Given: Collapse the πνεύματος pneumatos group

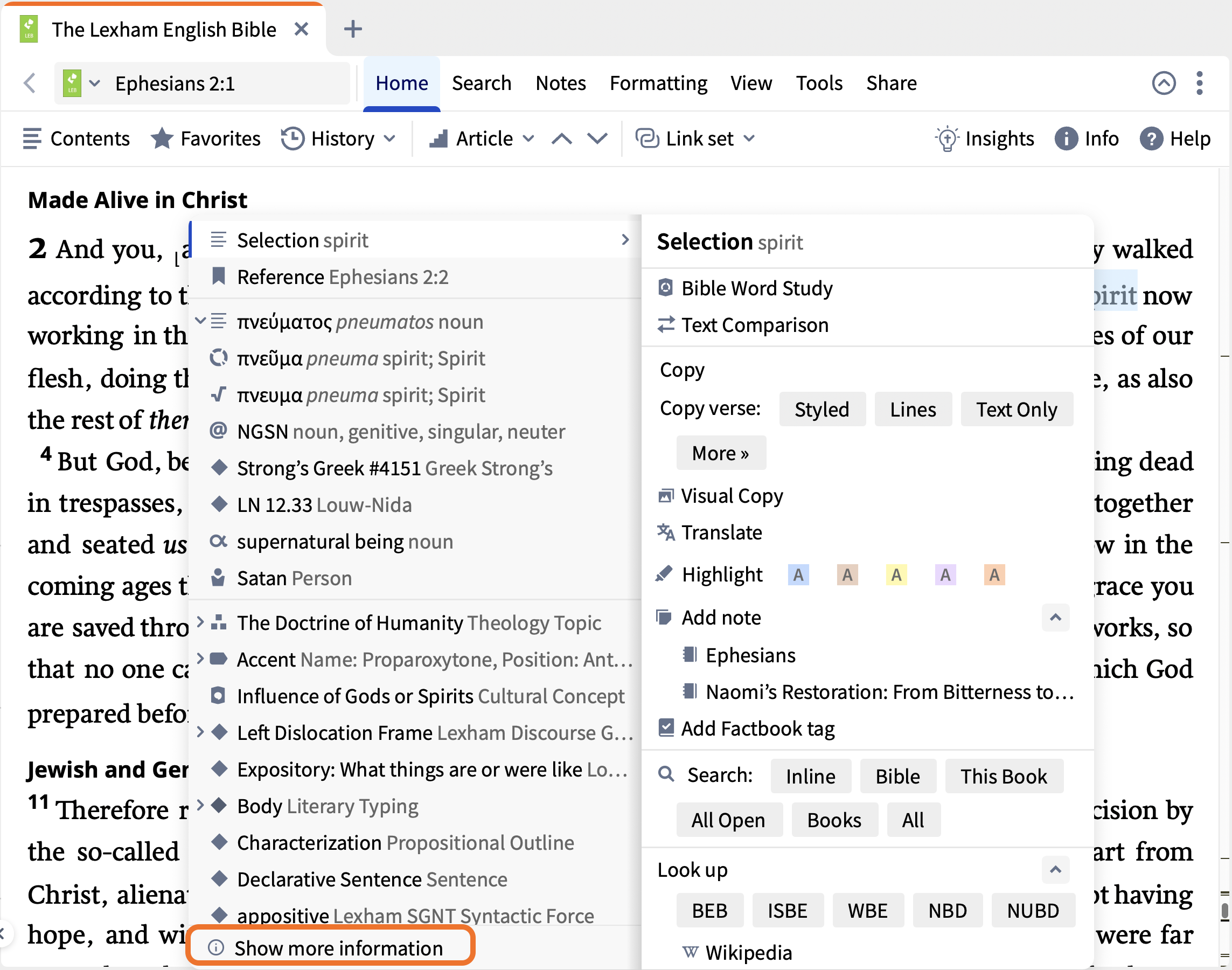Looking at the screenshot, I should click(x=200, y=320).
